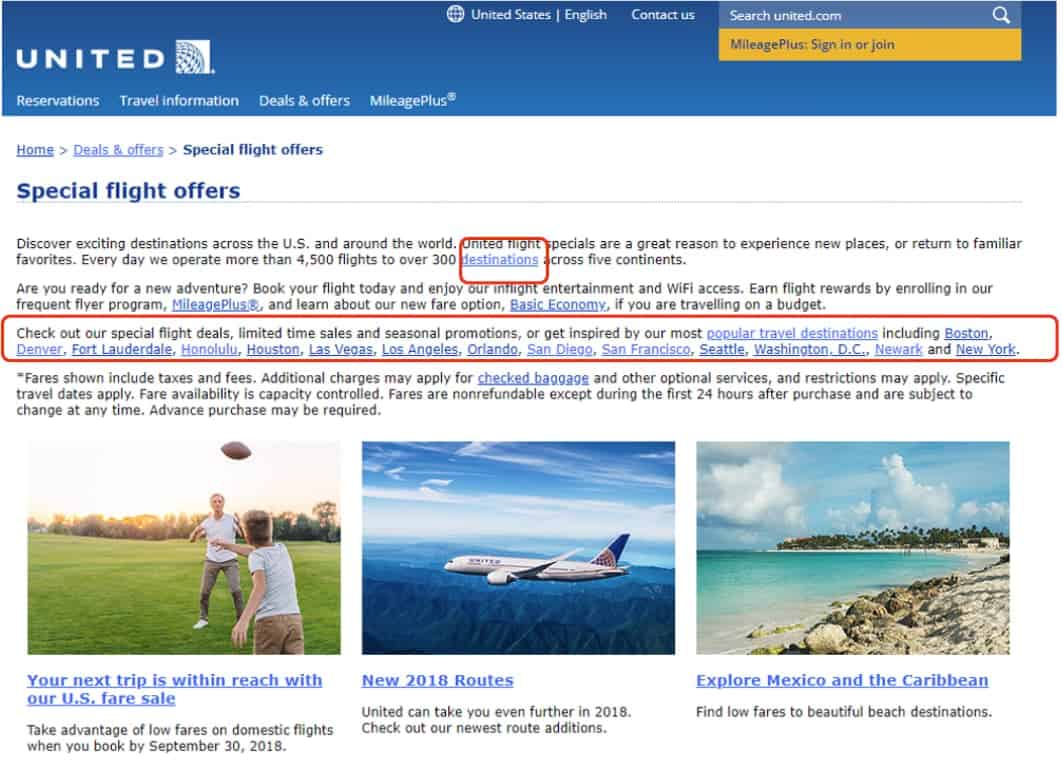The width and height of the screenshot is (1063, 766).
Task: Open Basic Economy link
Action: (557, 305)
